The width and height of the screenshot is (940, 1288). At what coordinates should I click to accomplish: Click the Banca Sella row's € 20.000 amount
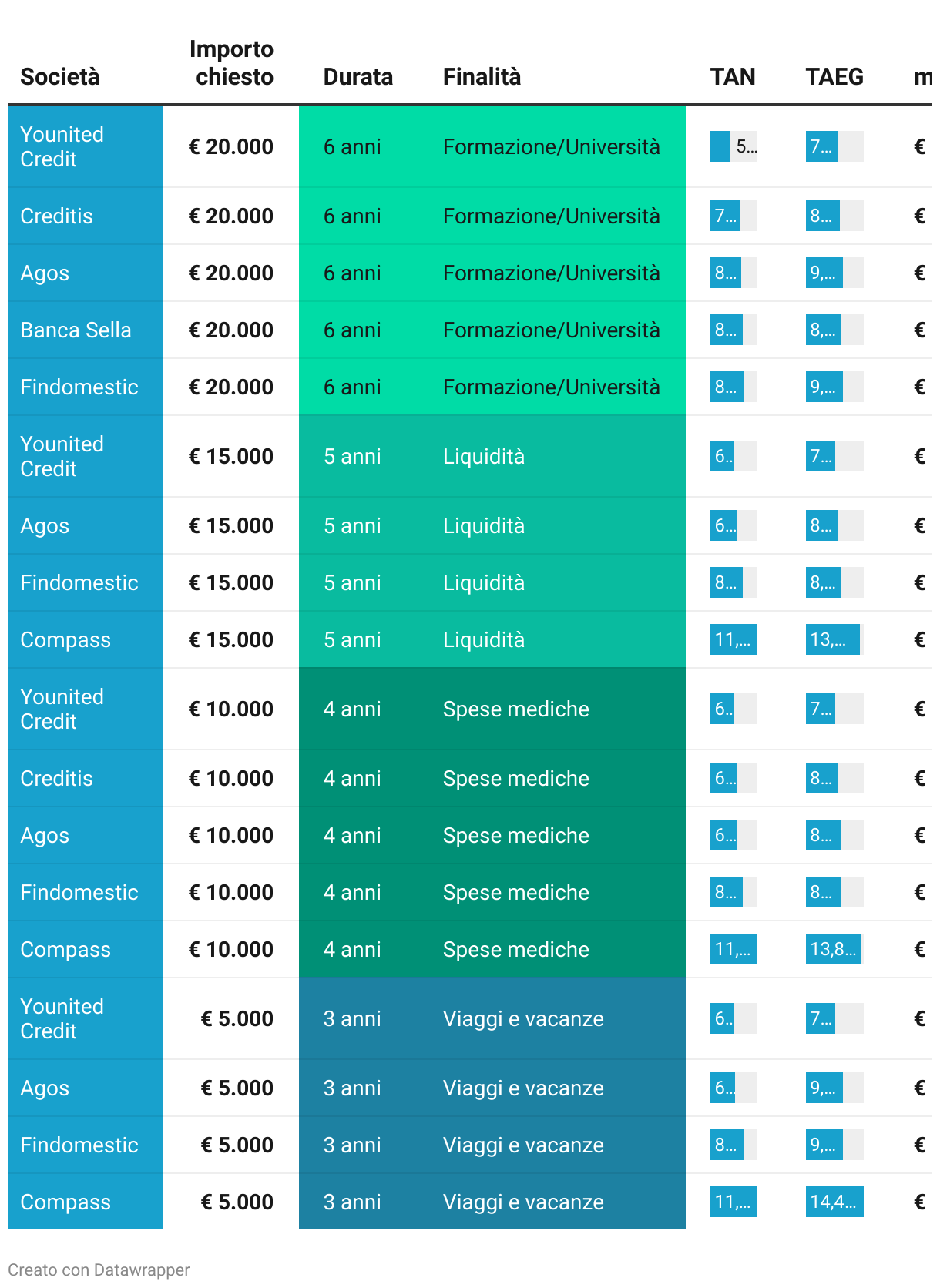pyautogui.click(x=231, y=330)
